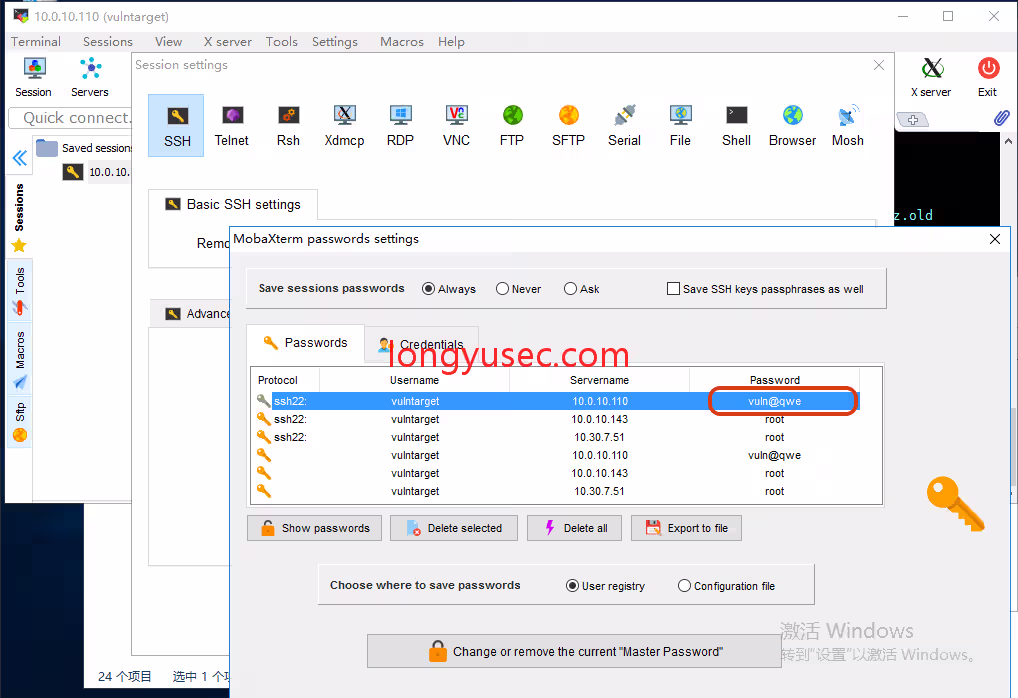This screenshot has width=1018, height=698.
Task: Close the Session settings dialog
Action: click(x=879, y=65)
